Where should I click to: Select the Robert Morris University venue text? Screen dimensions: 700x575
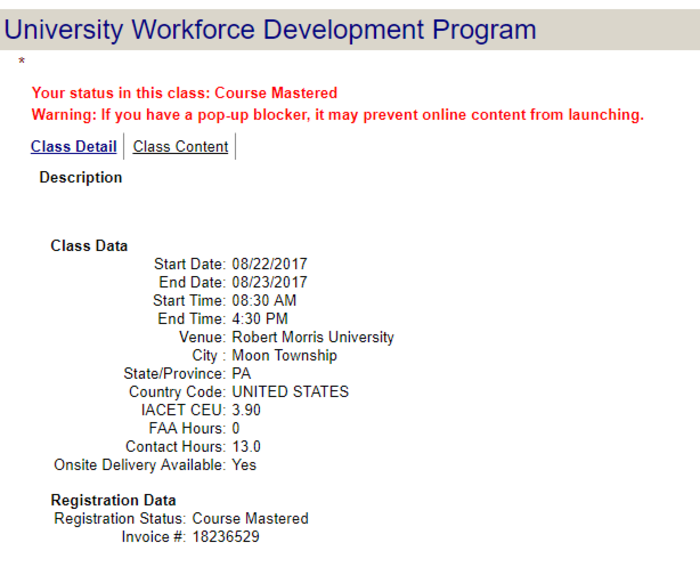[x=313, y=337]
